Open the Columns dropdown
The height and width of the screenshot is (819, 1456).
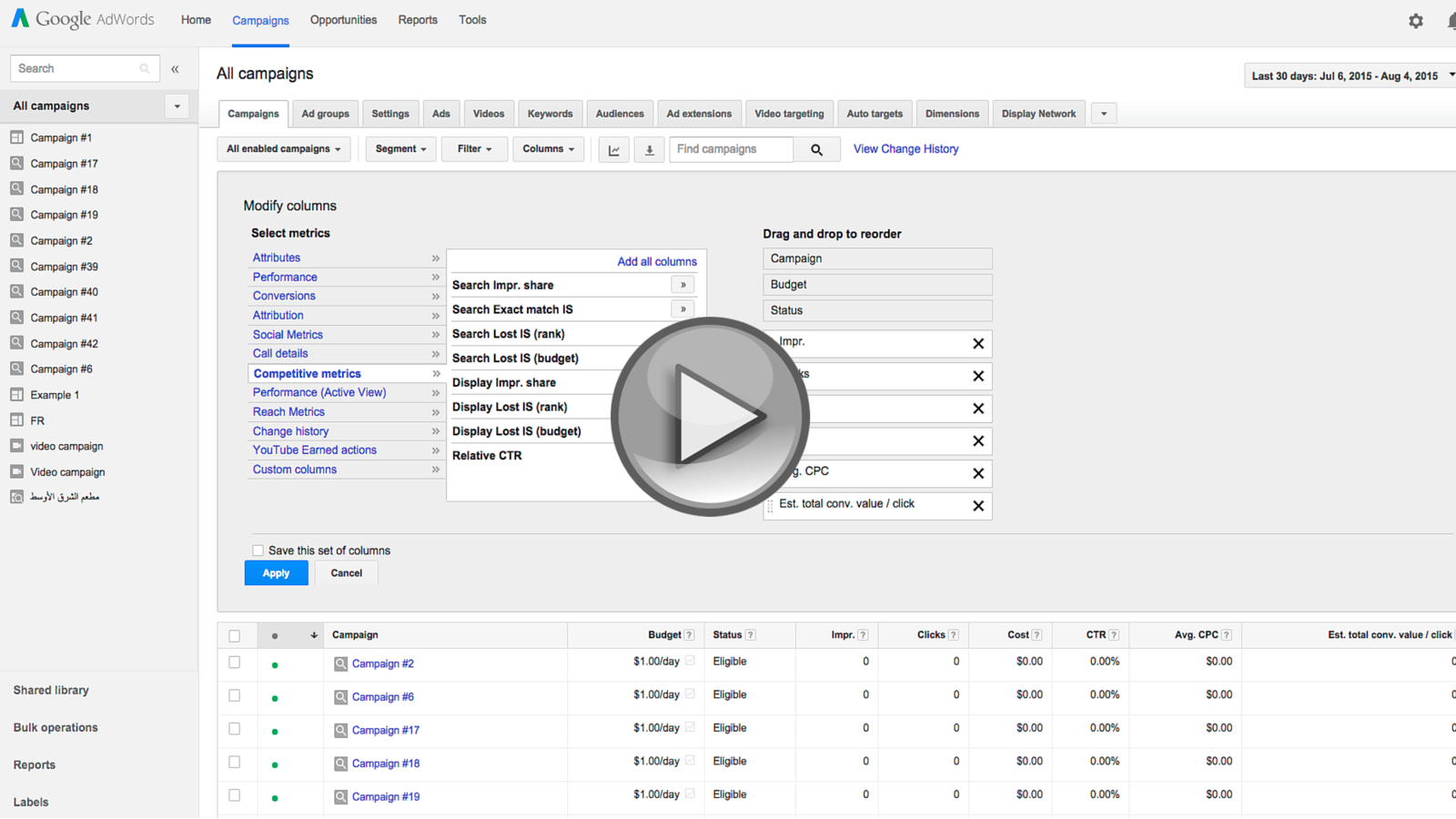click(x=548, y=149)
